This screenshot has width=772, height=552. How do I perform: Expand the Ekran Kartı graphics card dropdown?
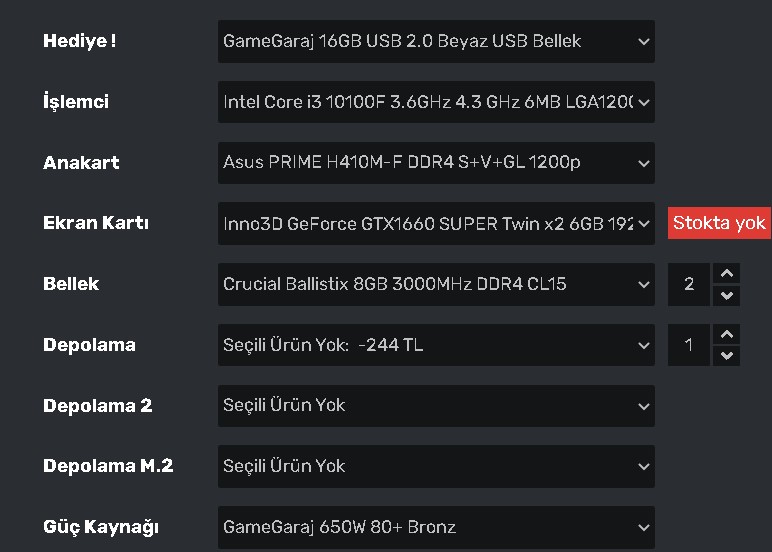pyautogui.click(x=436, y=223)
